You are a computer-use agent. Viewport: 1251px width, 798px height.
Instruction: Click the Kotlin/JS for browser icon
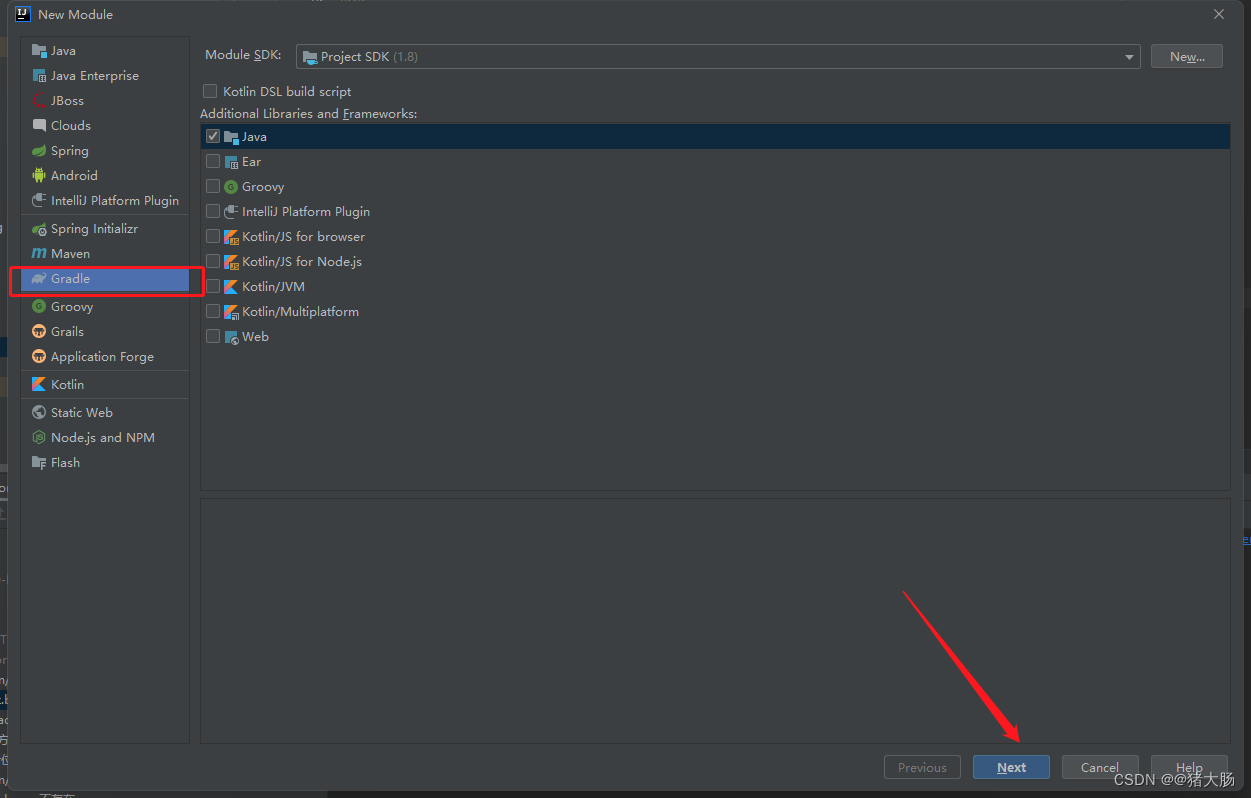tap(232, 237)
